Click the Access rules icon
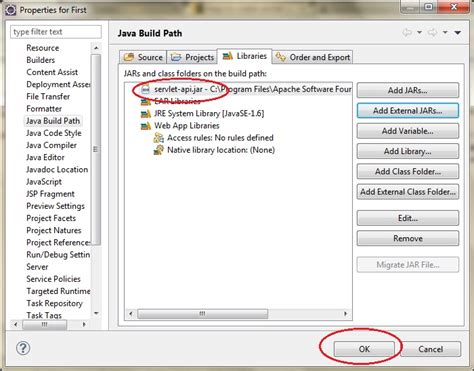The width and height of the screenshot is (474, 371). click(x=159, y=138)
